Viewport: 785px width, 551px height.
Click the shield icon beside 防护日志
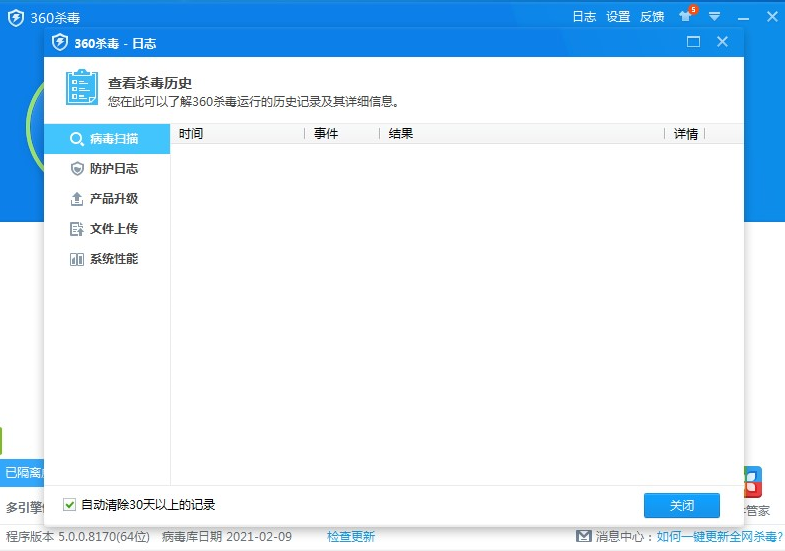77,169
